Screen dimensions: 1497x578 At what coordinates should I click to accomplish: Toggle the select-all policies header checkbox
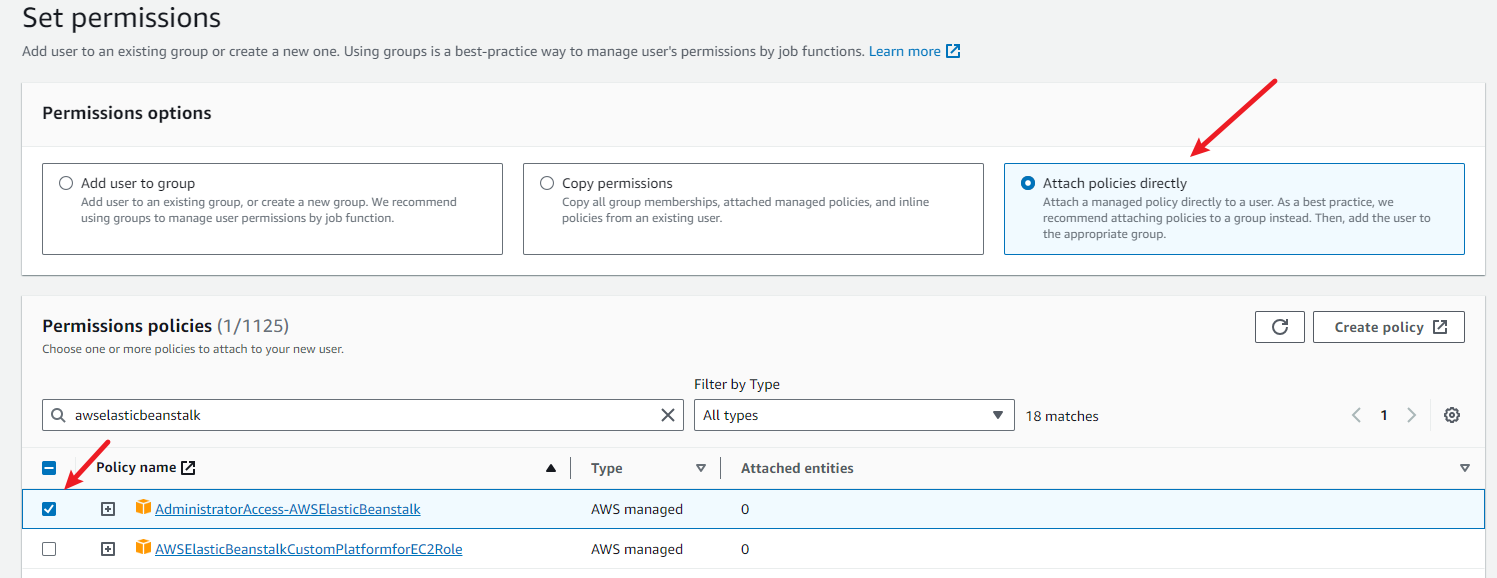pyautogui.click(x=49, y=468)
